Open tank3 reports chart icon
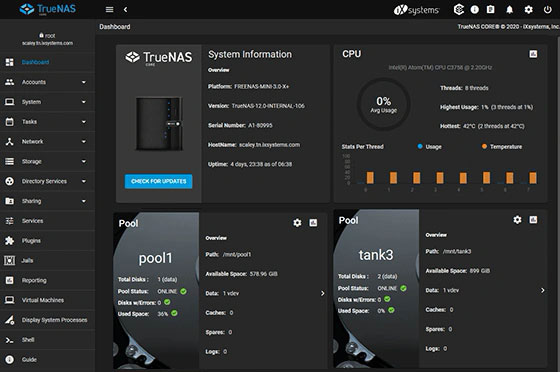The height and width of the screenshot is (372, 560). click(533, 220)
